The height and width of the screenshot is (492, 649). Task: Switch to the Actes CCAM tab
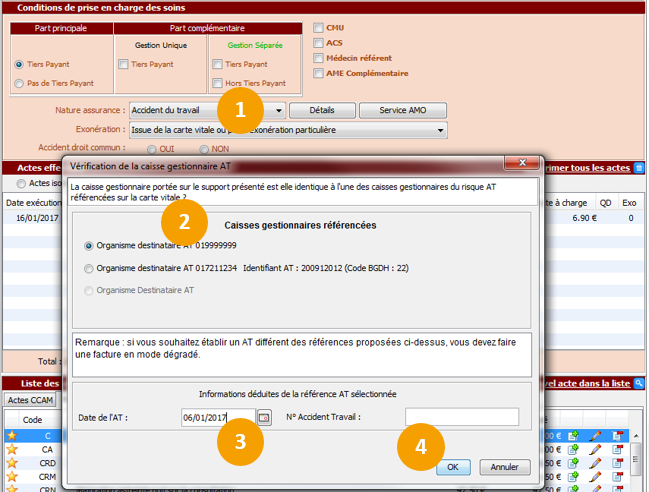tap(31, 401)
